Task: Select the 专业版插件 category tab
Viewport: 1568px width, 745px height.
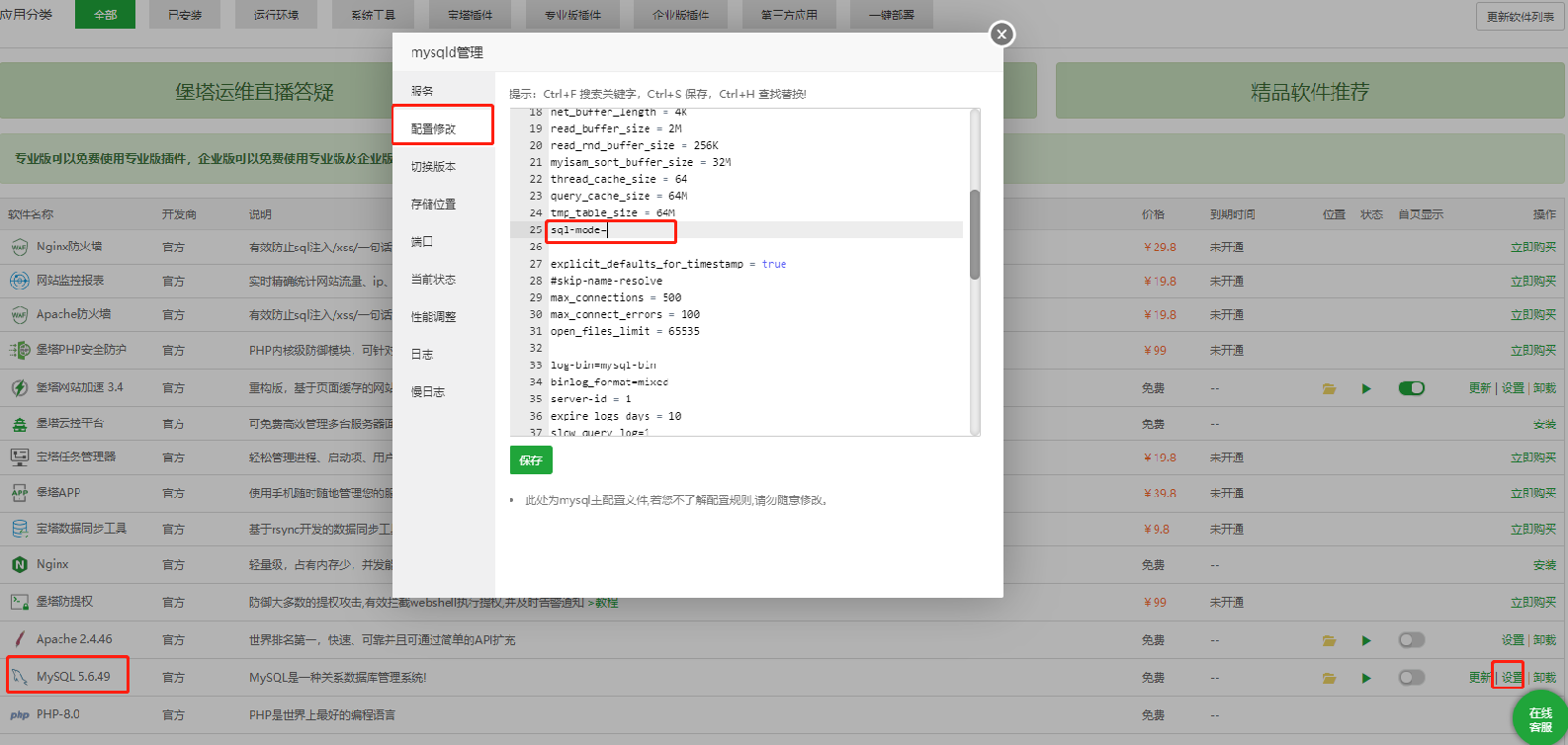Action: 572,15
